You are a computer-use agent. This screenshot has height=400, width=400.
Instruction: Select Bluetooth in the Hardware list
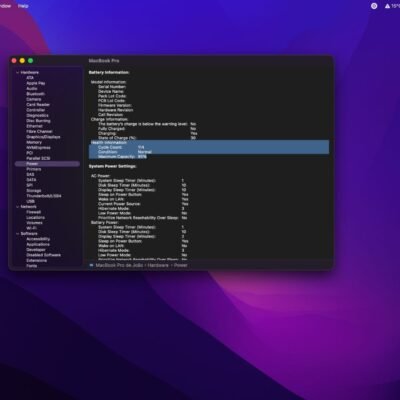click(36, 94)
